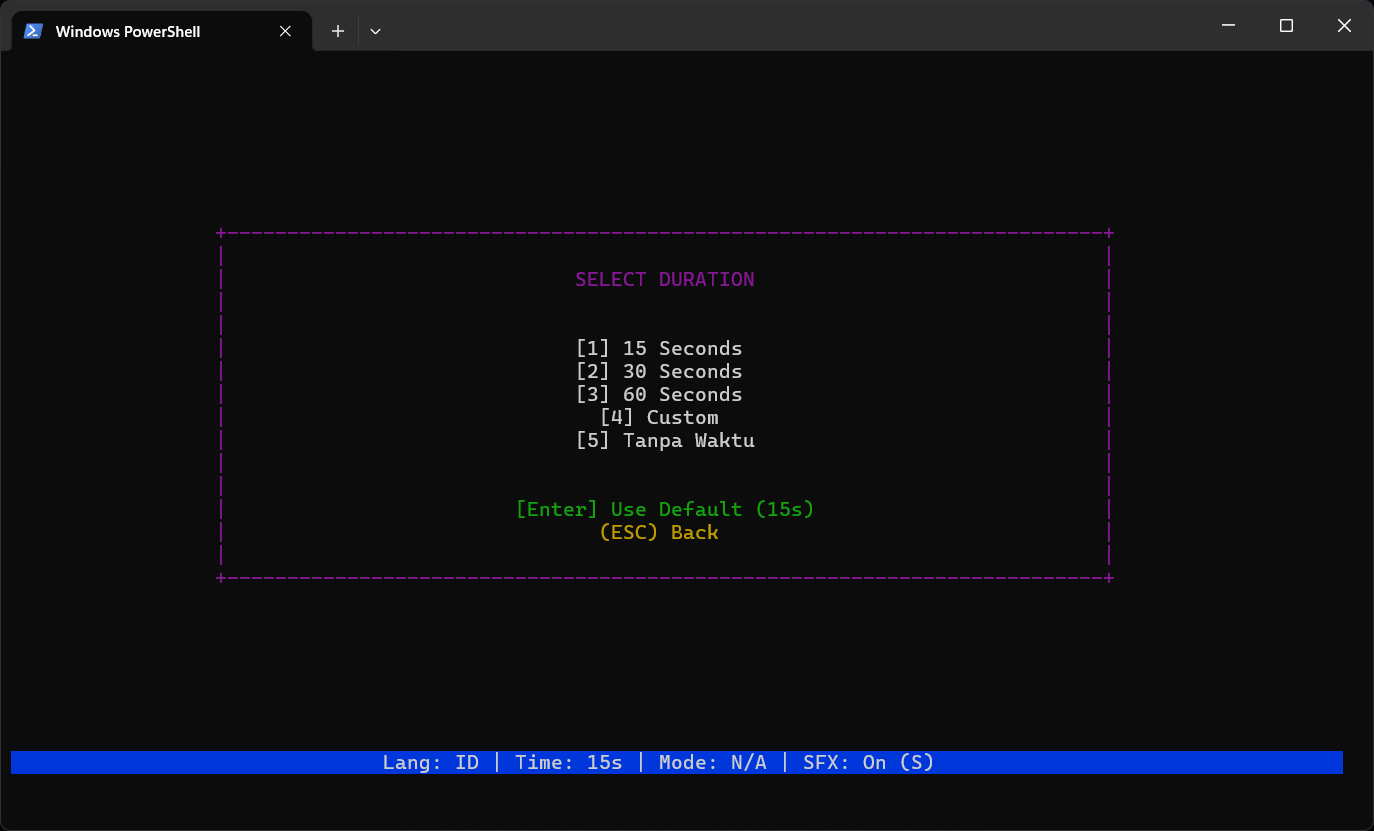Pick the [4] Custom duration option
Image resolution: width=1374 pixels, height=831 pixels.
coord(659,418)
